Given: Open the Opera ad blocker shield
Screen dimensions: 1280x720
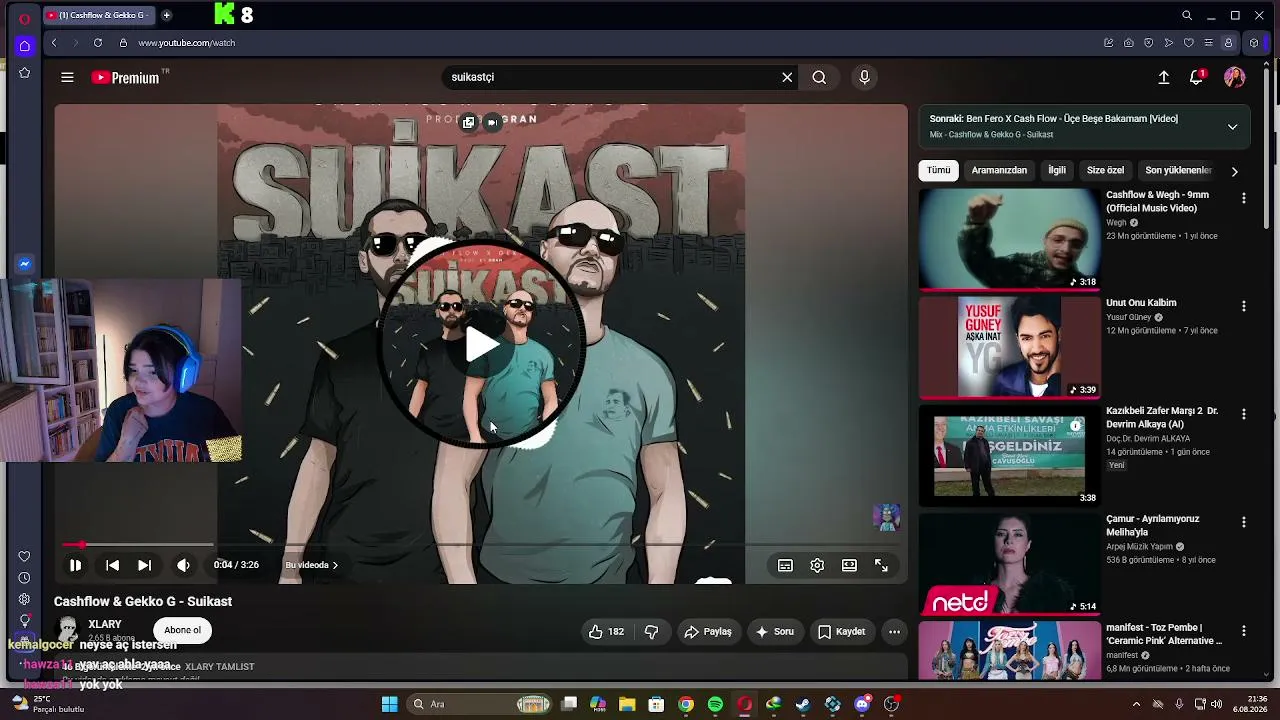Looking at the screenshot, I should point(1148,43).
